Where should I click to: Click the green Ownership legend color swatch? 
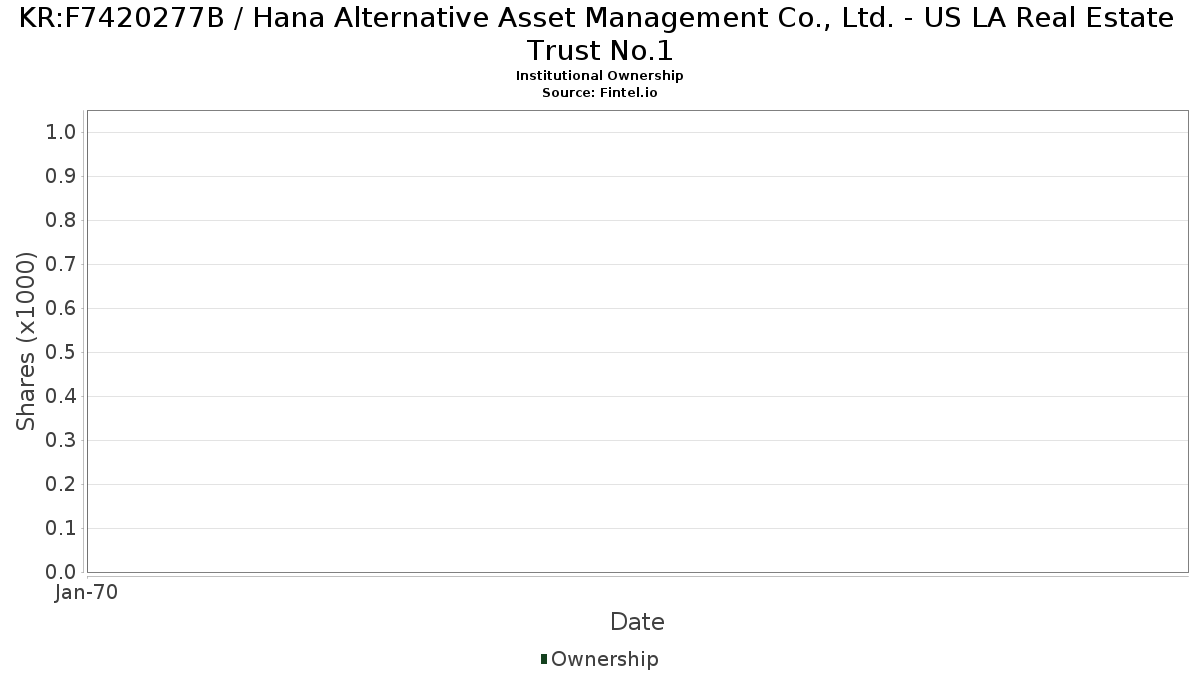coord(544,659)
